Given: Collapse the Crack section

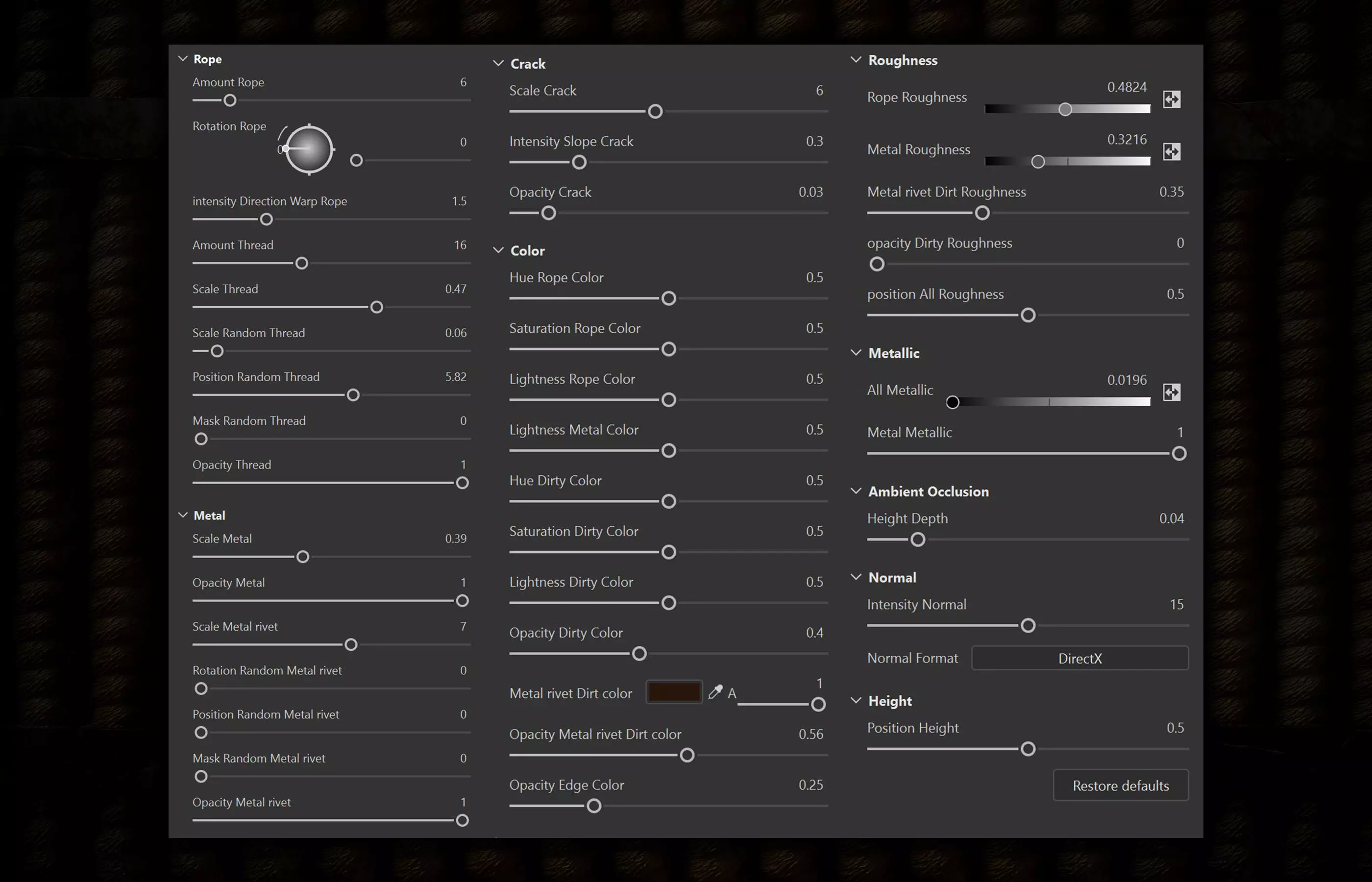Looking at the screenshot, I should pyautogui.click(x=498, y=64).
